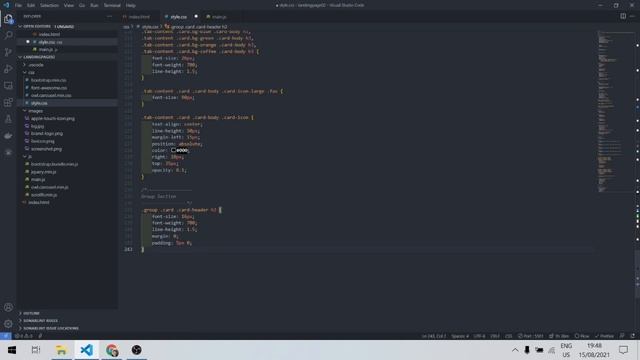Change UTF-8 encoding in status bar
This screenshot has width=640, height=360.
pyautogui.click(x=480, y=336)
